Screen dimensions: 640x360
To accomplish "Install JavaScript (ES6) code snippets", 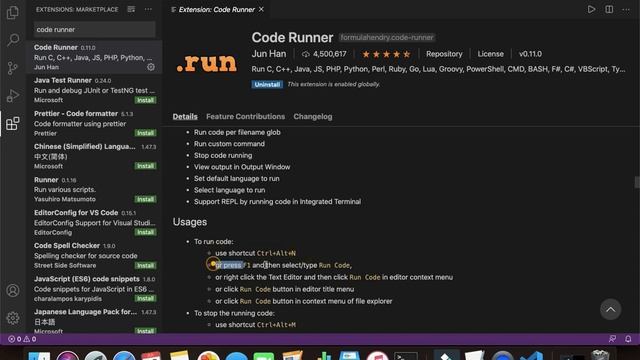I will click(x=145, y=298).
